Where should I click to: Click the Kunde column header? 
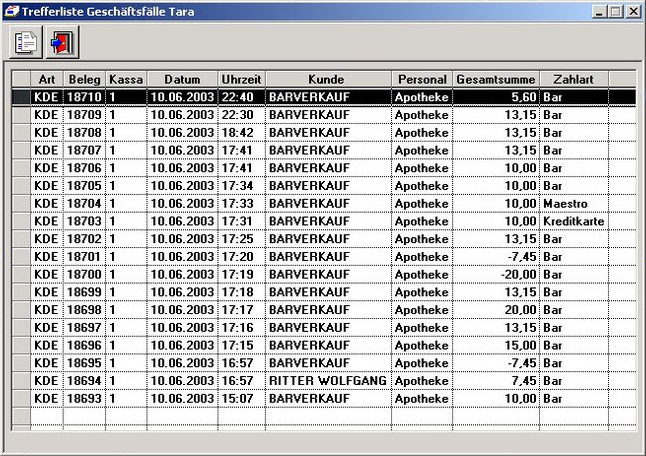coord(327,79)
